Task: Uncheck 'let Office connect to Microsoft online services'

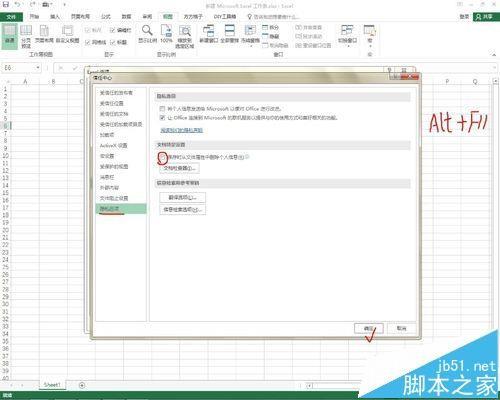Action: (162, 118)
